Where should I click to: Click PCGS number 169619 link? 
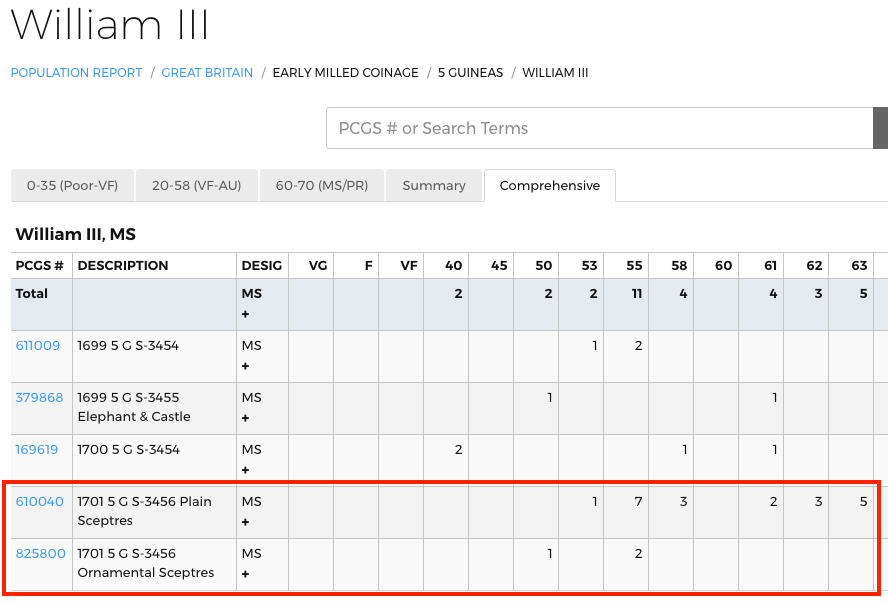click(38, 450)
